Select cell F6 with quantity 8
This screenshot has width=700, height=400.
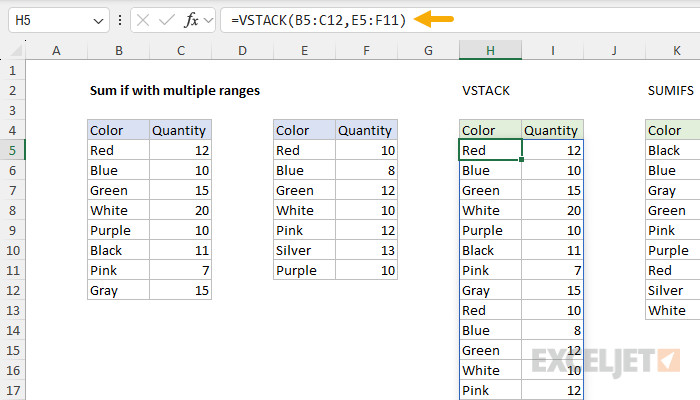tap(367, 171)
